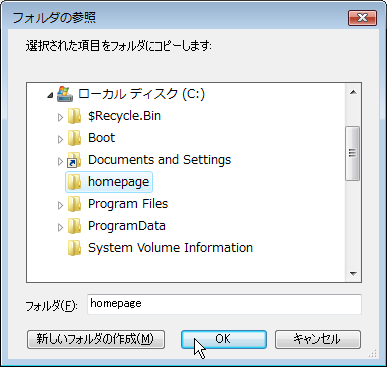Select the System Volume Information label
Viewport: 387px width, 367px height.
click(x=170, y=248)
